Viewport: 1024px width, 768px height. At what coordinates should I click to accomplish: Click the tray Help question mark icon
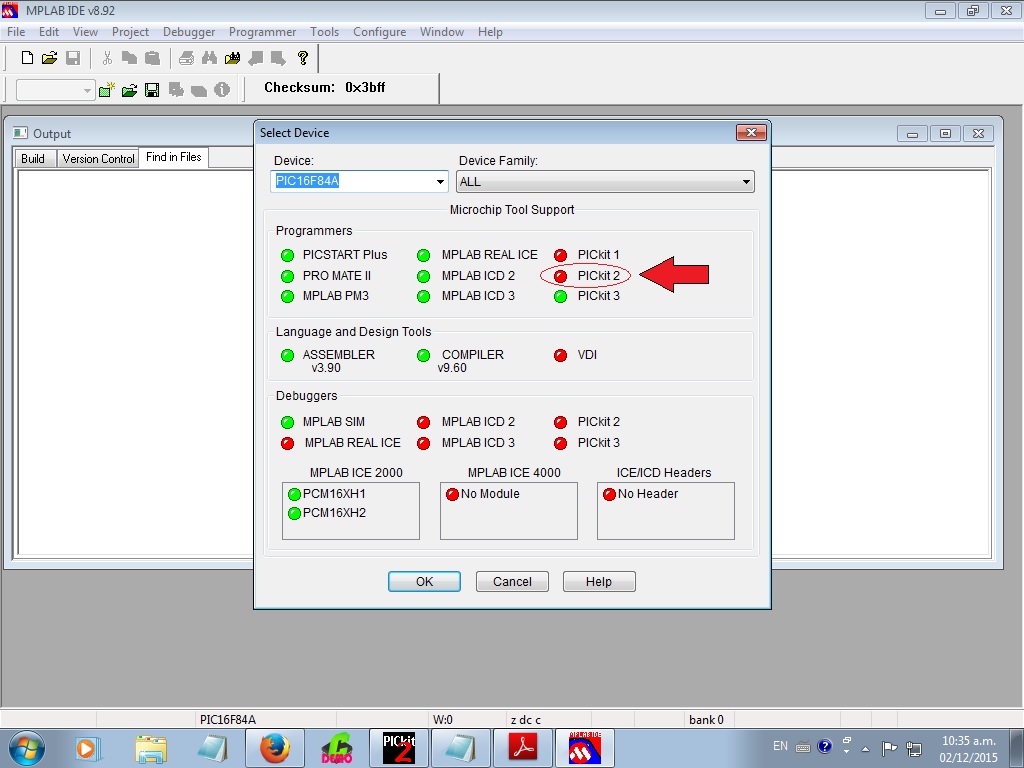click(x=825, y=746)
